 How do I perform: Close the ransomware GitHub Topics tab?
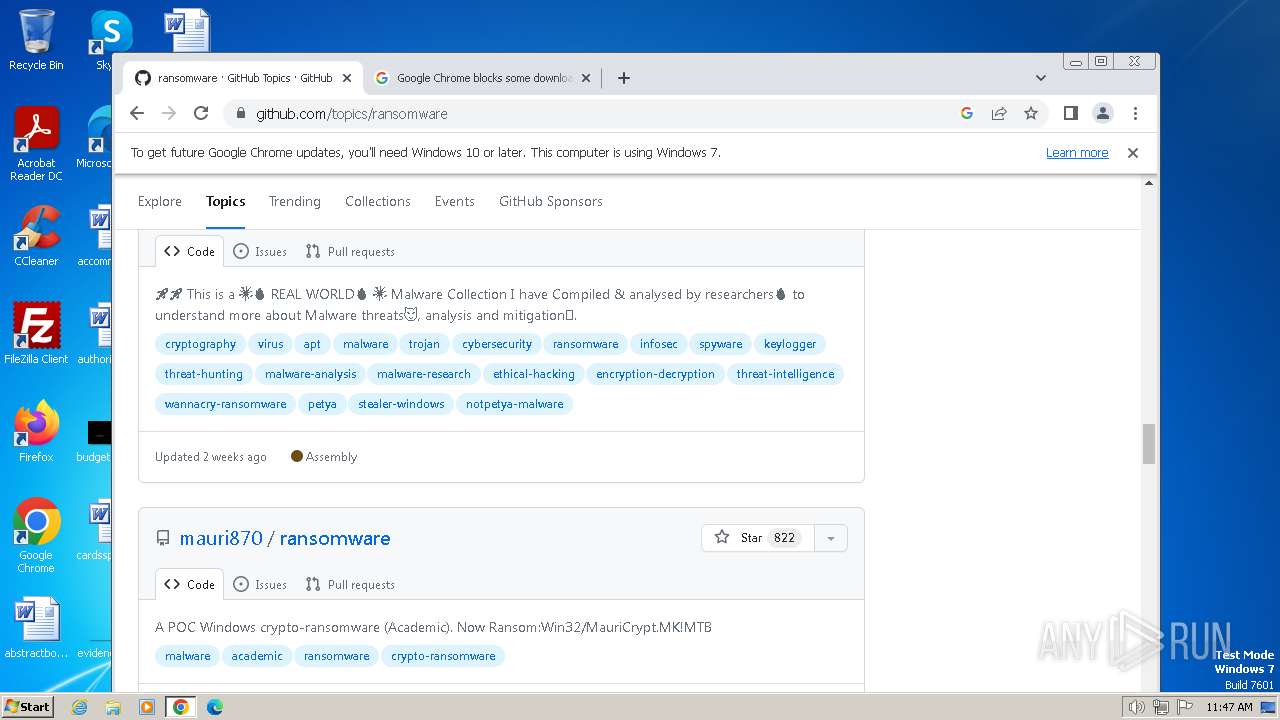[x=347, y=78]
